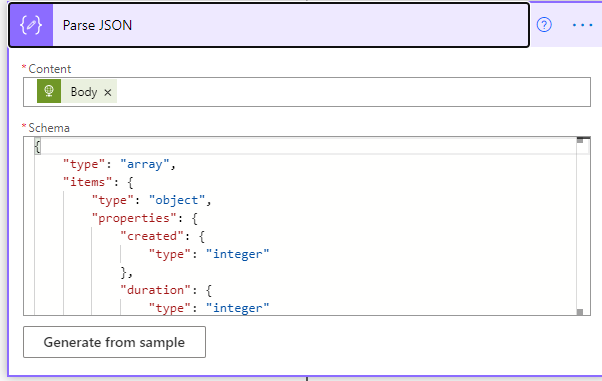Image resolution: width=602 pixels, height=381 pixels.
Task: Remove the Body token with its X
Action: (108, 92)
